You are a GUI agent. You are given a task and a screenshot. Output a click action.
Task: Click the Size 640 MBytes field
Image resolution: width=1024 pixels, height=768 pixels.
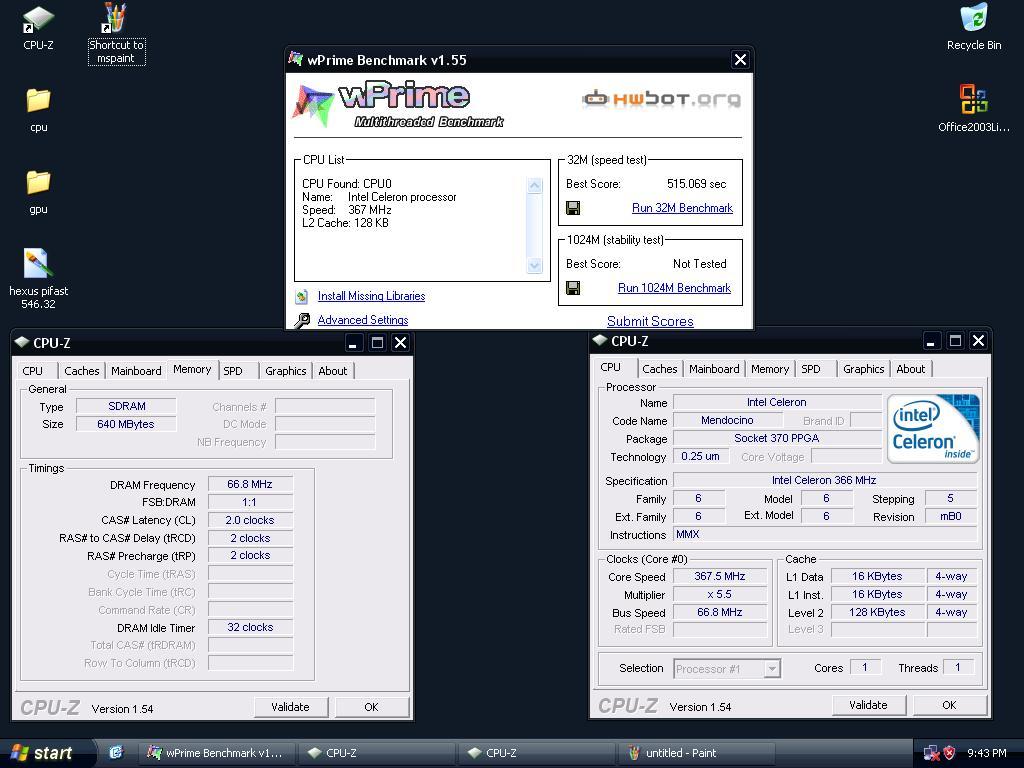click(x=126, y=424)
